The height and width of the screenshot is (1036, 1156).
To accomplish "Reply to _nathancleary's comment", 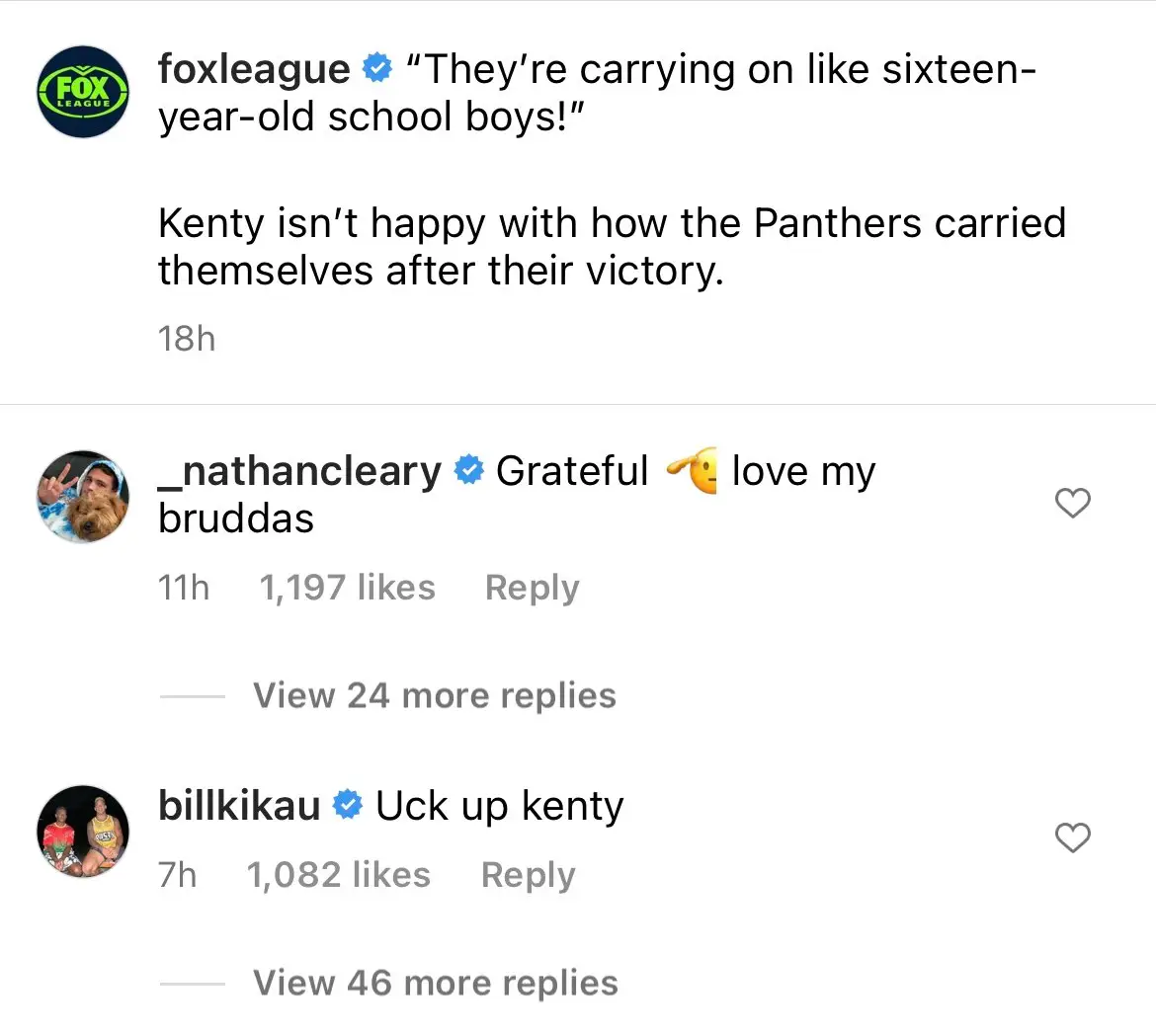I will [532, 588].
